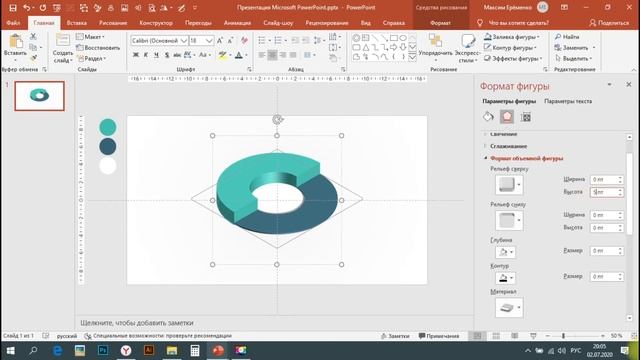Image resolution: width=640 pixels, height=360 pixels.
Task: Switch to the Вставка tab
Action: click(x=76, y=23)
